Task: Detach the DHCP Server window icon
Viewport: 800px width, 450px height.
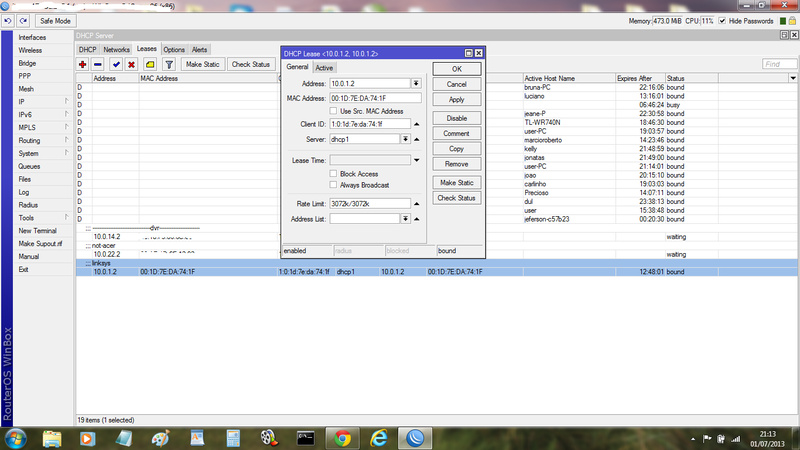Action: tap(784, 35)
